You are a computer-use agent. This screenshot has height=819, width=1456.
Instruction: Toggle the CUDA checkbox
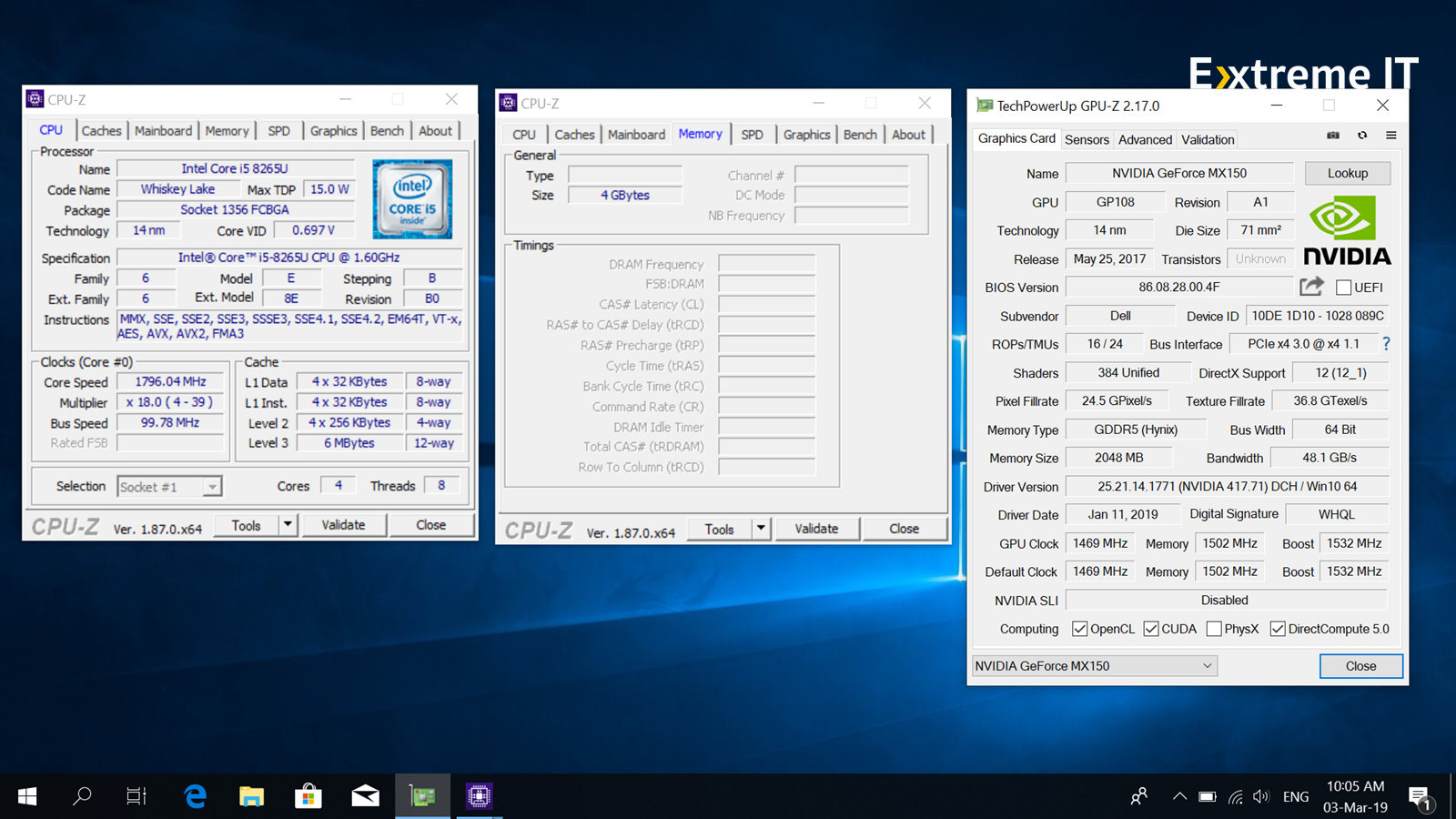[x=1151, y=629]
